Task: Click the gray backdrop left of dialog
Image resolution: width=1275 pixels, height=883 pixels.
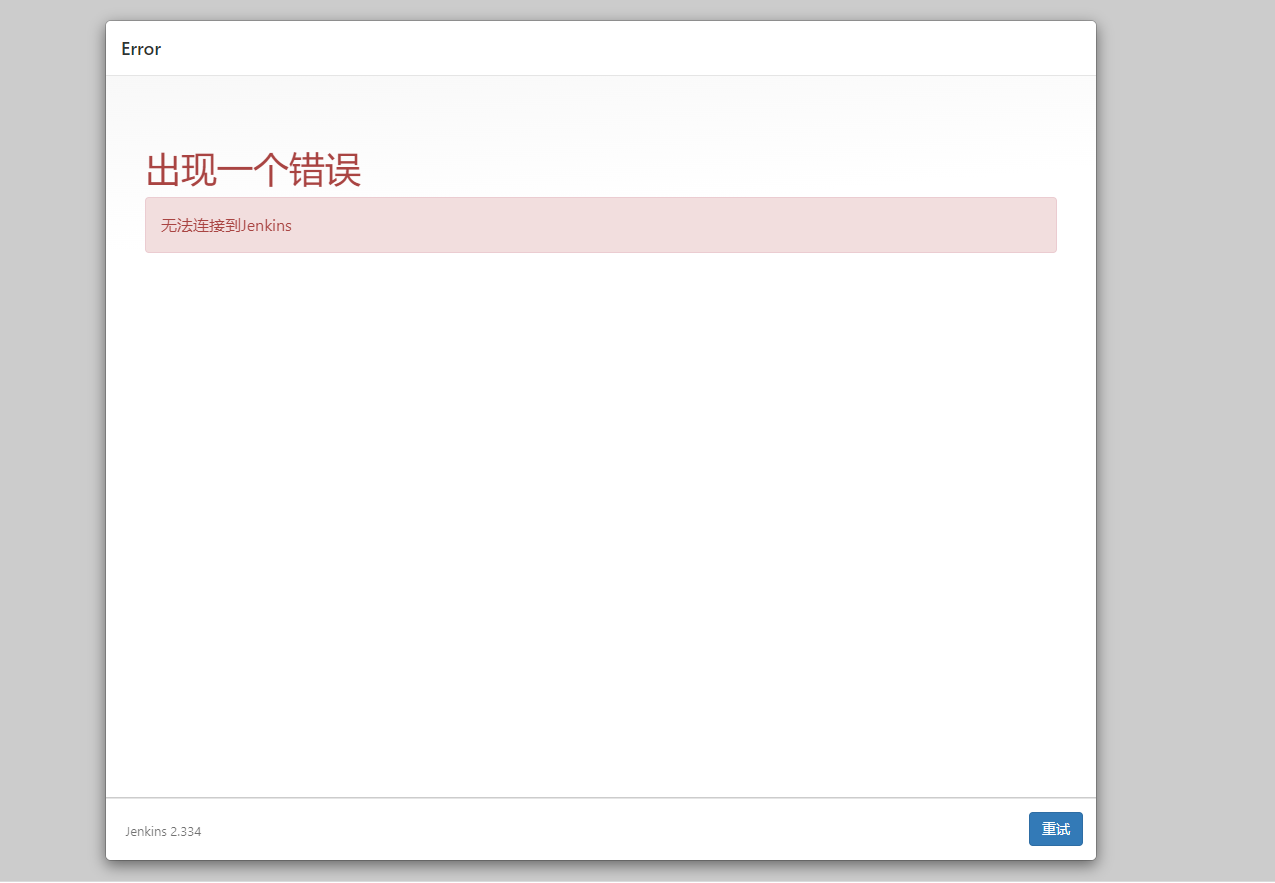Action: pyautogui.click(x=52, y=440)
